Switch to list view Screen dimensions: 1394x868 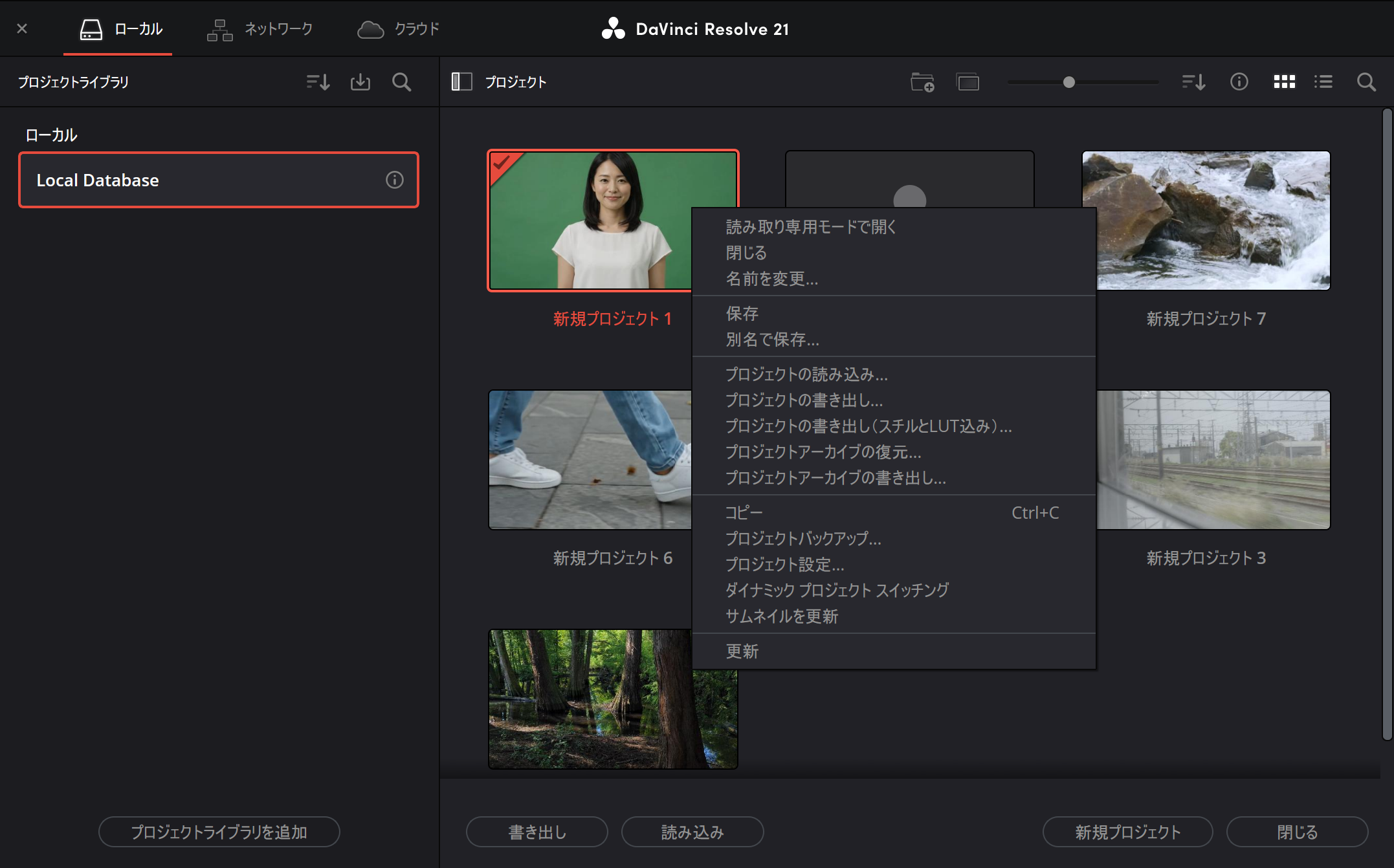tap(1323, 81)
